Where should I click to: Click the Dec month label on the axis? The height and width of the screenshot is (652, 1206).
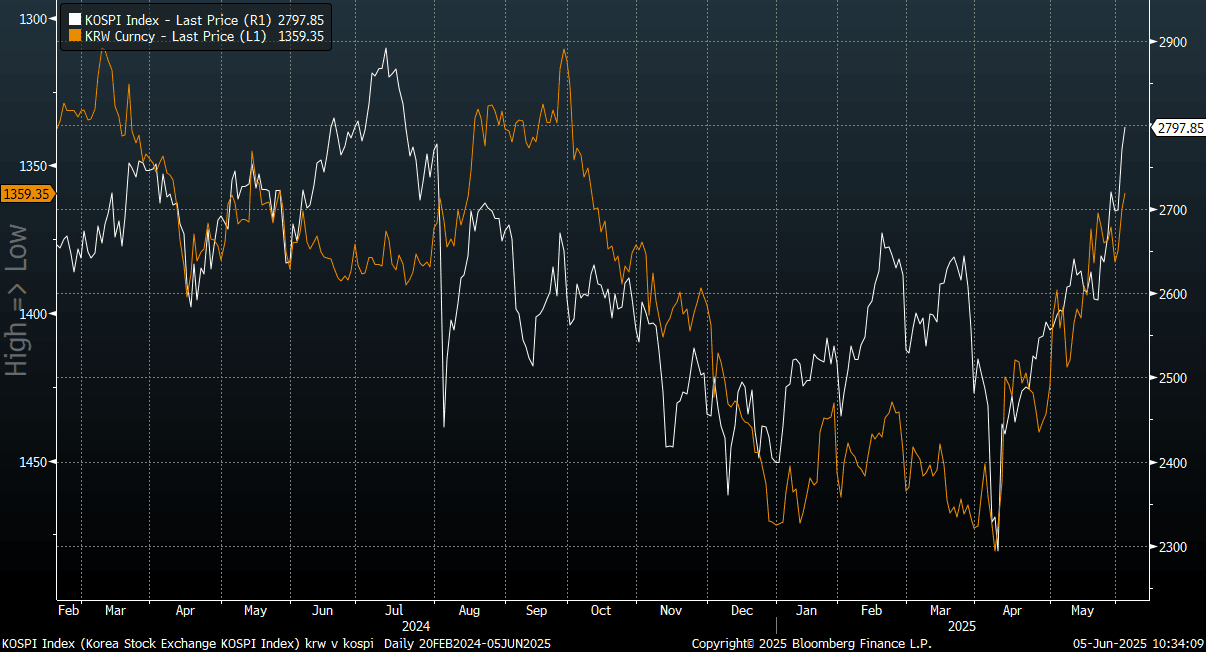point(742,610)
